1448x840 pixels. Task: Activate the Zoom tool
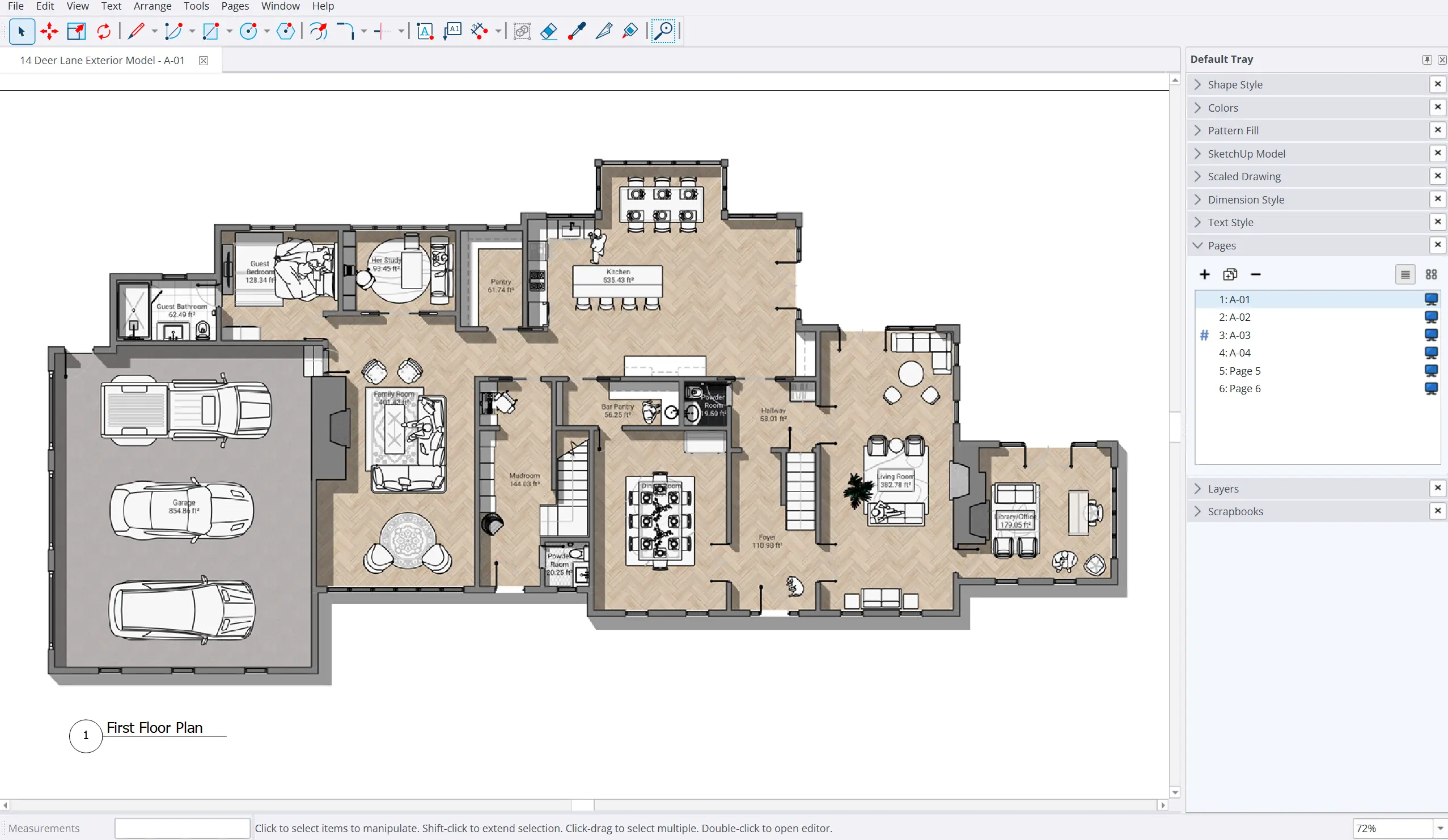[x=664, y=31]
